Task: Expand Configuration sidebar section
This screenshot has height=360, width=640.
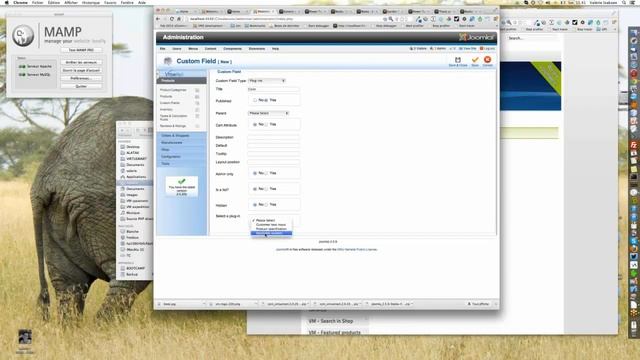Action: coord(182,156)
